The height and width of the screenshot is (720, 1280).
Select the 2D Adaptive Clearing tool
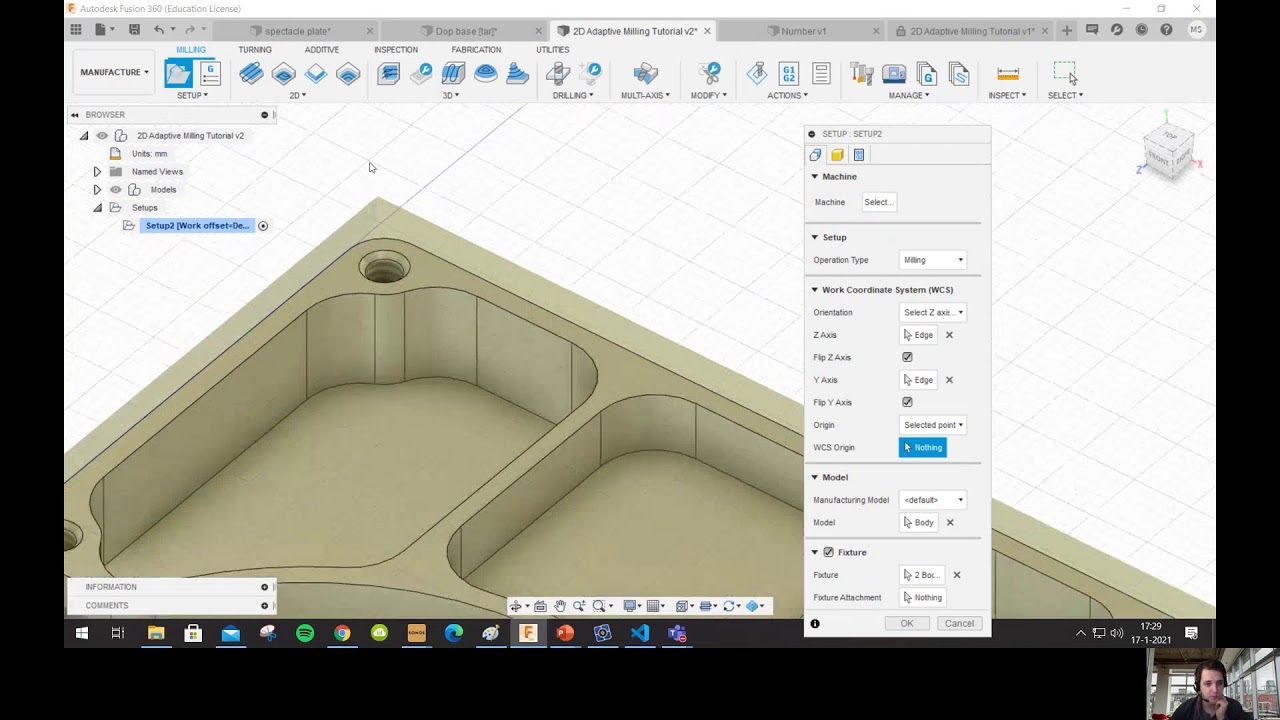(251, 73)
